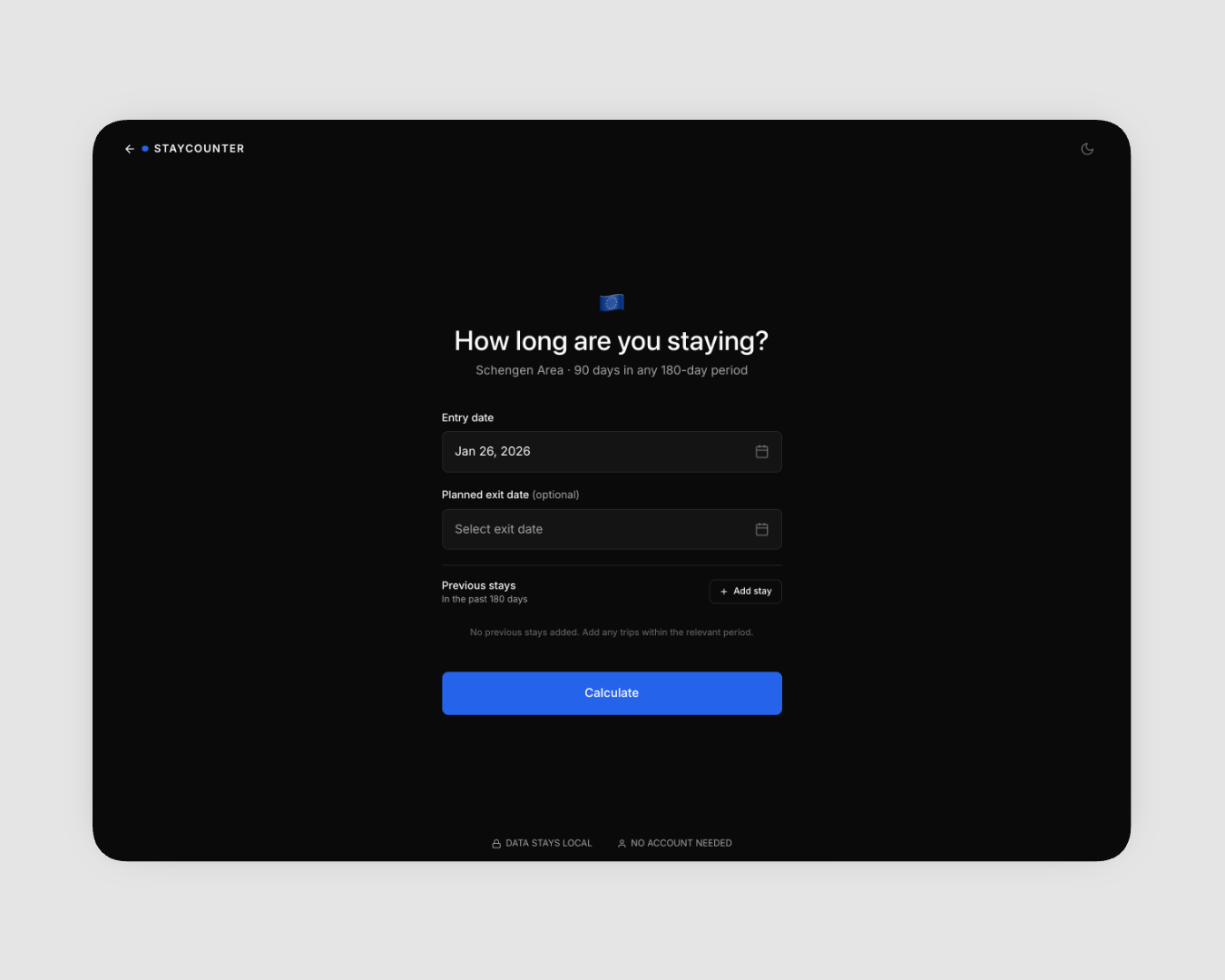Click the plus icon on the Add stay button
Screen dimensions: 1225x980
pos(722,591)
